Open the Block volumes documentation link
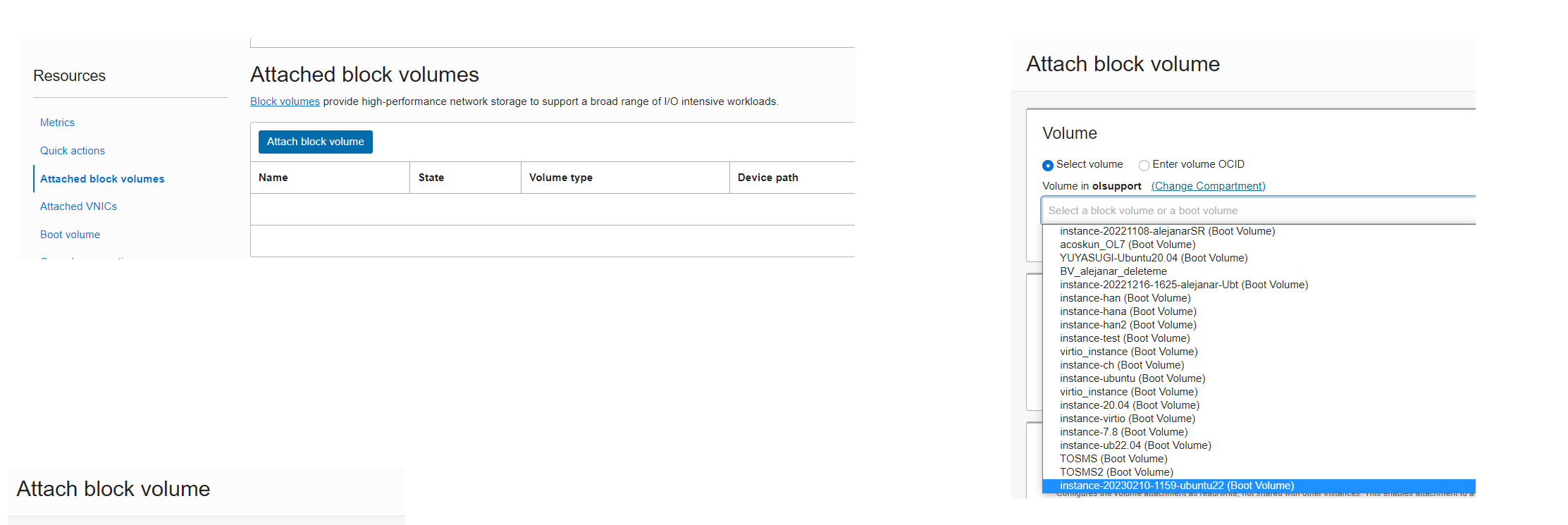This screenshot has height=525, width=1568. [285, 101]
